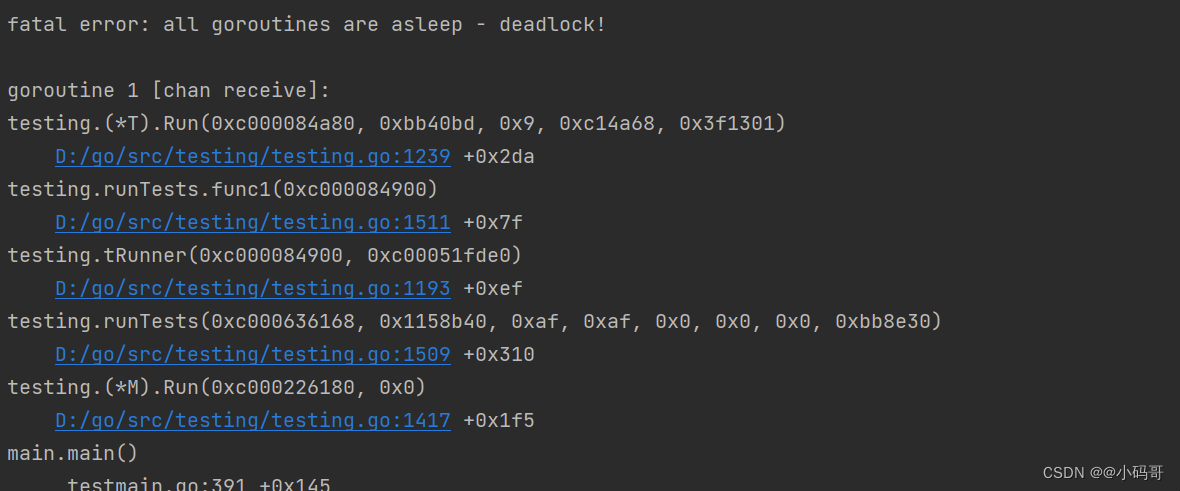Open the testing.go:1511 file link
Image resolution: width=1180 pixels, height=491 pixels.
252,223
